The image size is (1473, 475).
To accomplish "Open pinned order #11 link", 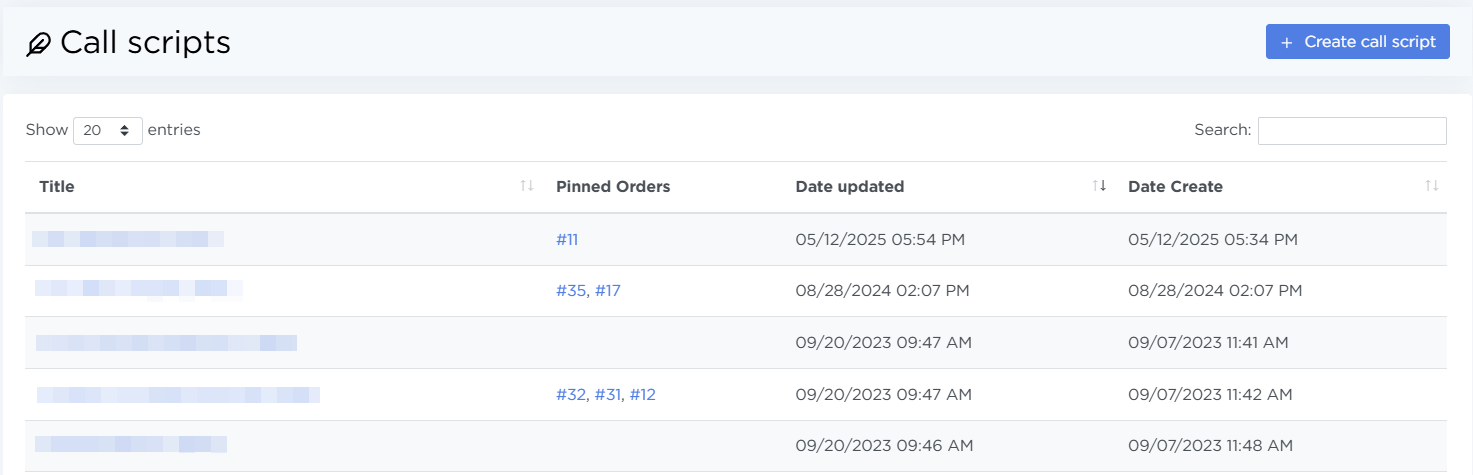I will pyautogui.click(x=567, y=239).
